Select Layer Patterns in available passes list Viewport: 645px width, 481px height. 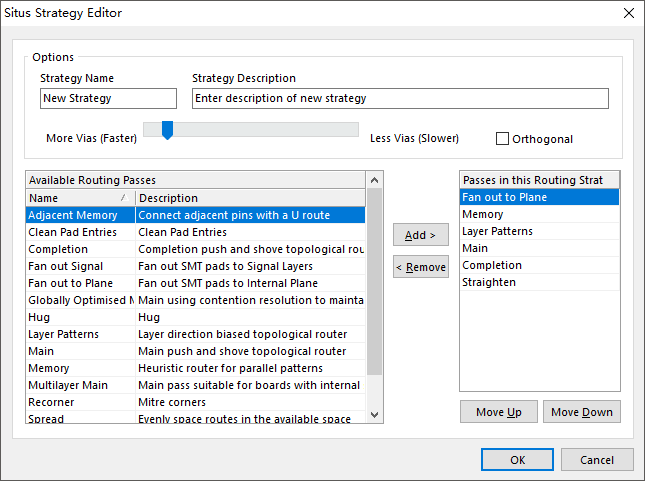[81, 334]
